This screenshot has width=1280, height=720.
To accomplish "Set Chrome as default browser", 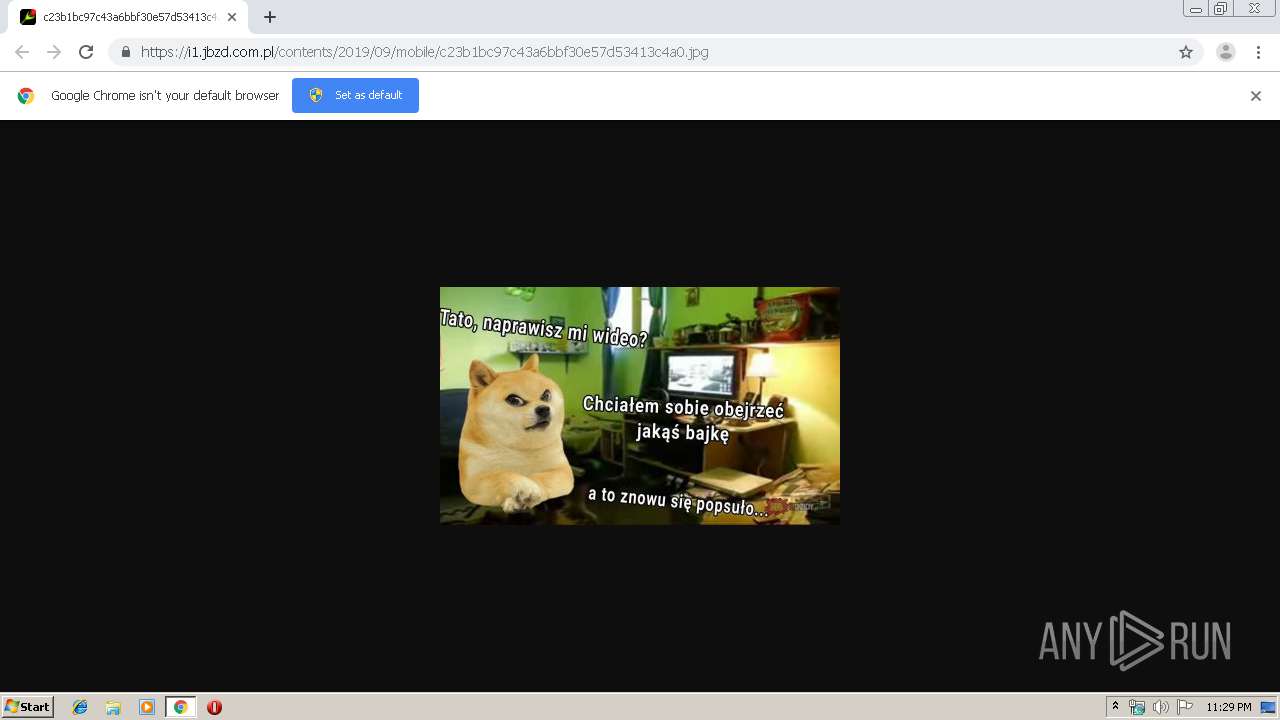I will (x=355, y=95).
